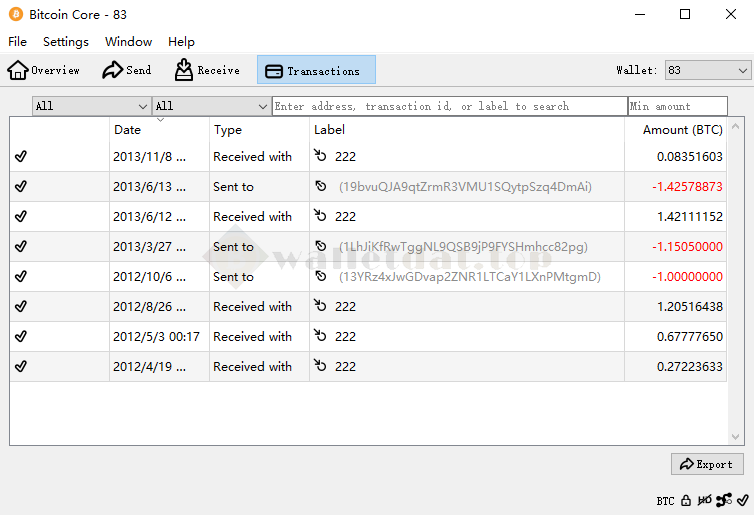The width and height of the screenshot is (754, 515).
Task: Expand the date filter dropdown
Action: [x=91, y=106]
